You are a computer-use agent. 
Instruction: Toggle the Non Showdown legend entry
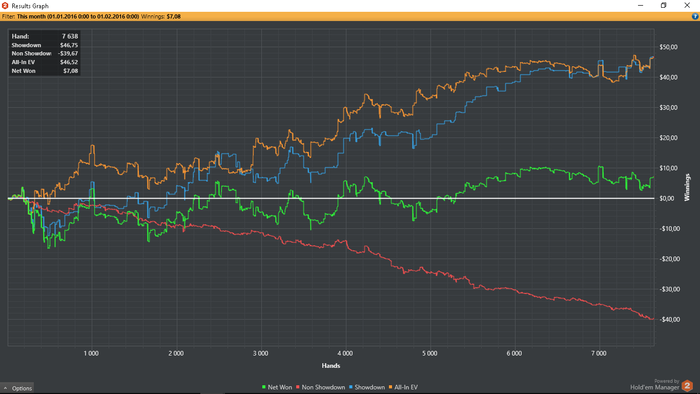click(320, 387)
